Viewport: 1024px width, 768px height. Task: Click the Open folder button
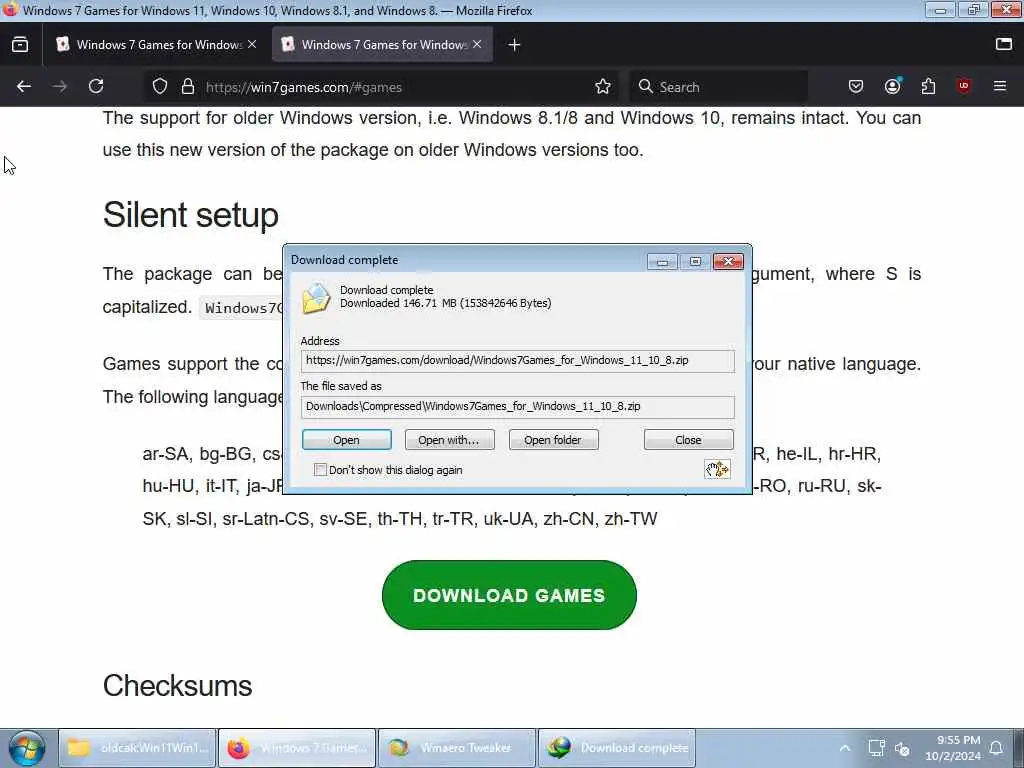[553, 440]
